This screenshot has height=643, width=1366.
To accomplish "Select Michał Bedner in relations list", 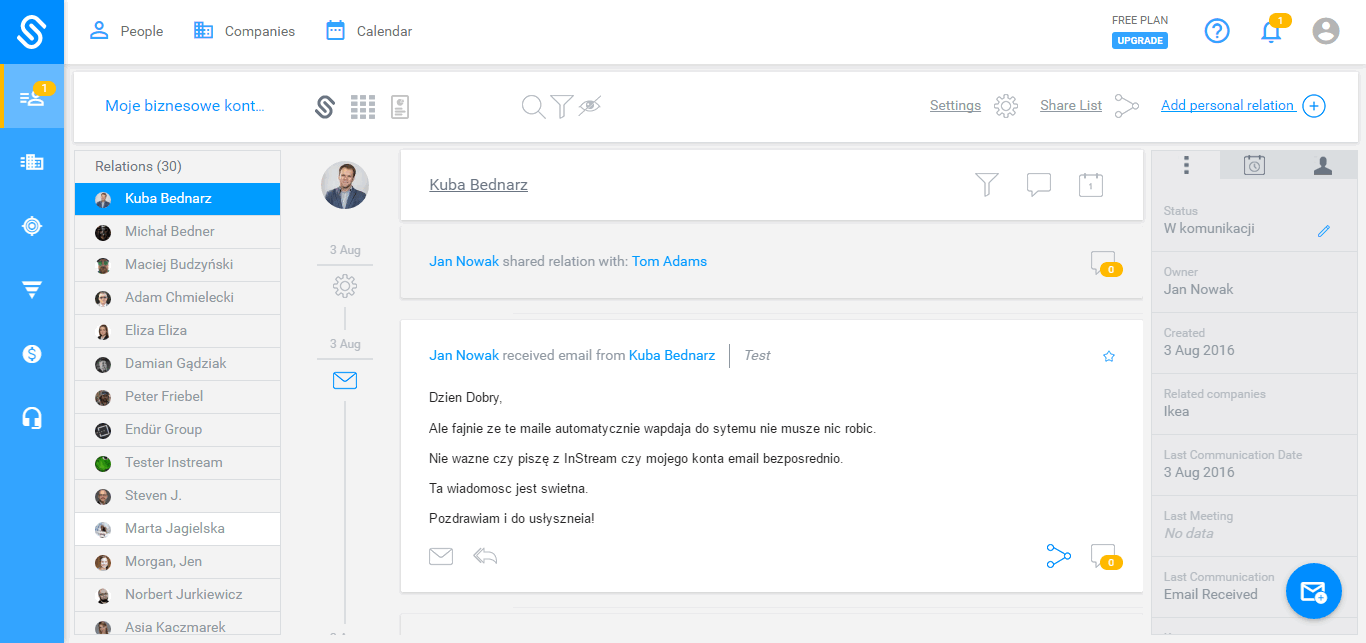I will (x=178, y=232).
